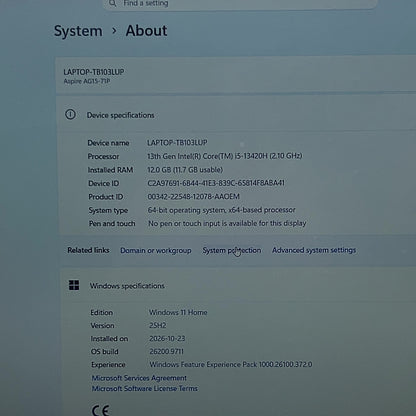Image resolution: width=416 pixels, height=416 pixels.
Task: Go back to System in breadcrumb
Action: [78, 31]
